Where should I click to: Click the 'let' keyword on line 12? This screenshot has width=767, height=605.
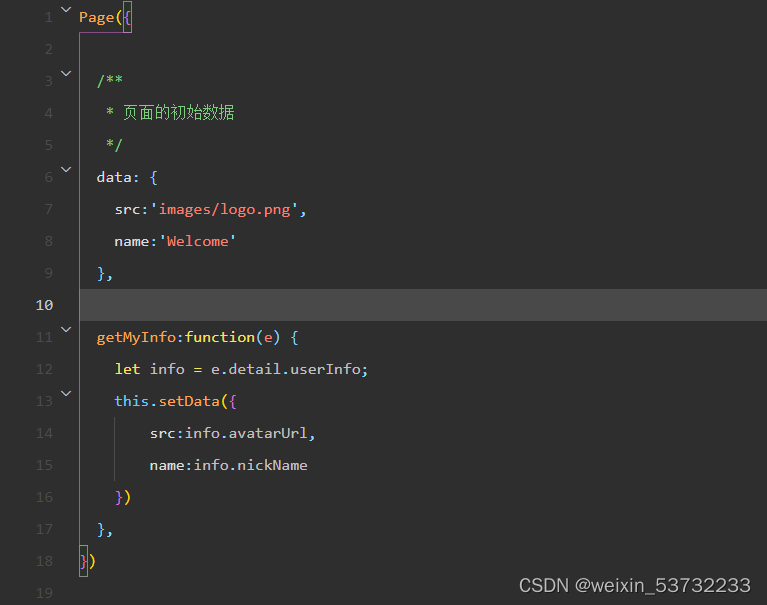[127, 369]
